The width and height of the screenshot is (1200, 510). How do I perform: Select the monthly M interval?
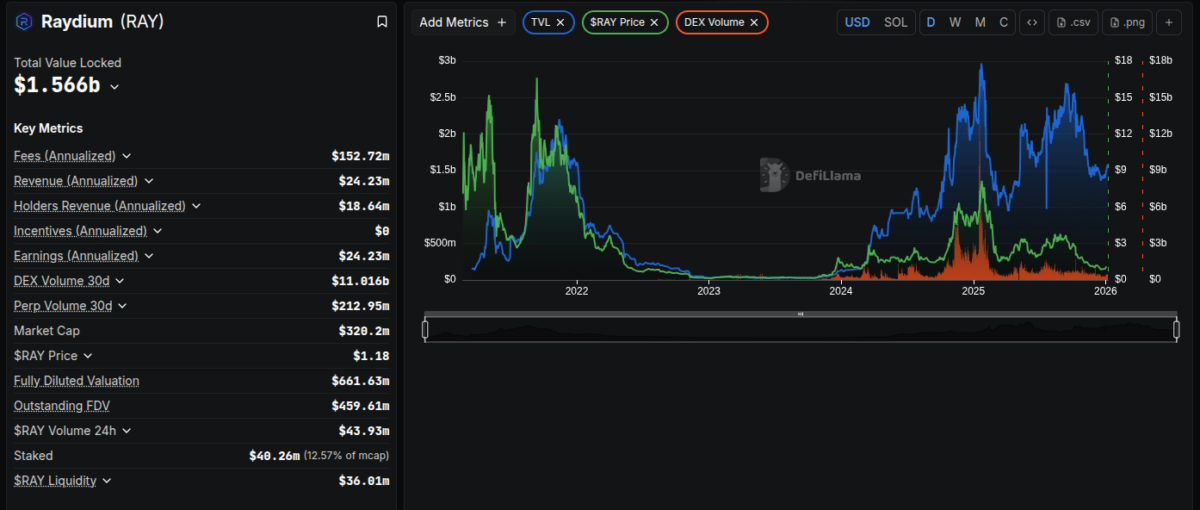pyautogui.click(x=980, y=22)
